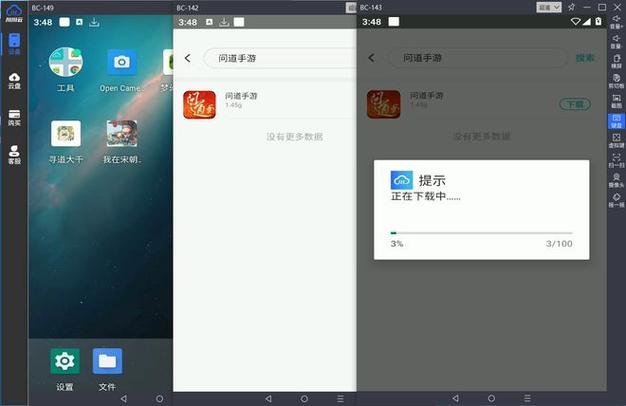Viewport: 626px width, 406px height.
Task: Click download status icon in BC-142 status bar
Action: [224, 22]
